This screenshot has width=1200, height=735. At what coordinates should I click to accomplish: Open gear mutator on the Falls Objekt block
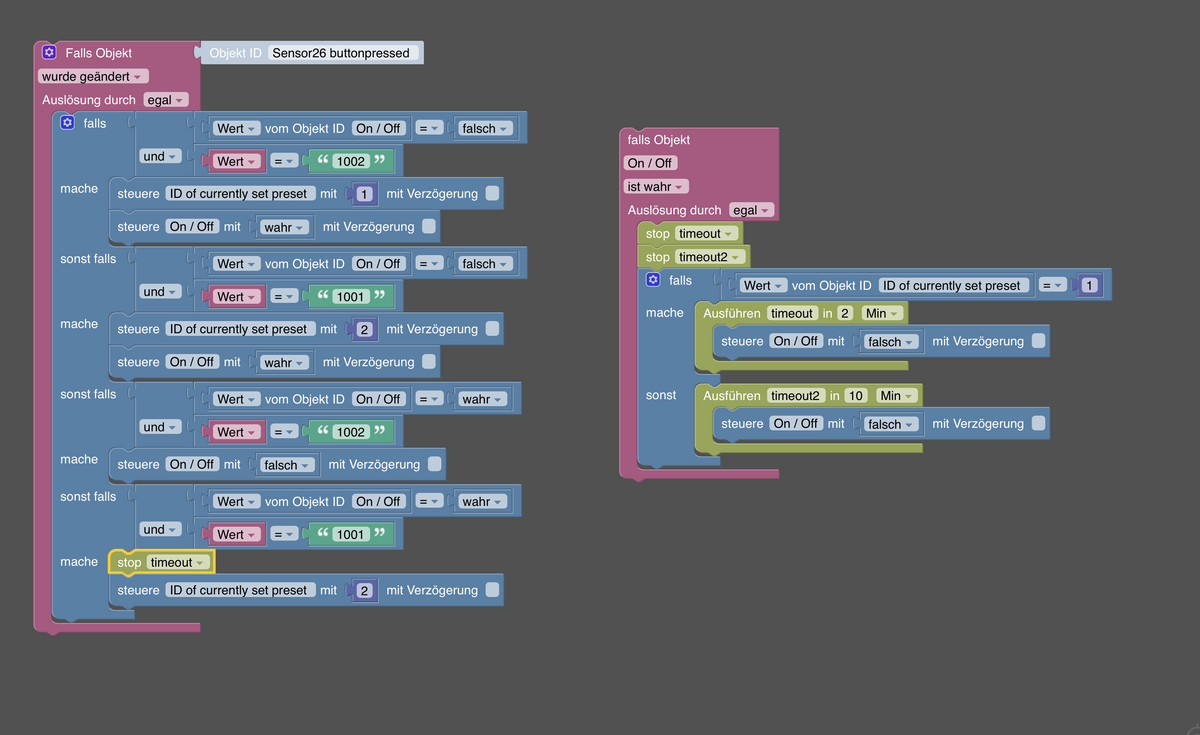click(x=49, y=52)
